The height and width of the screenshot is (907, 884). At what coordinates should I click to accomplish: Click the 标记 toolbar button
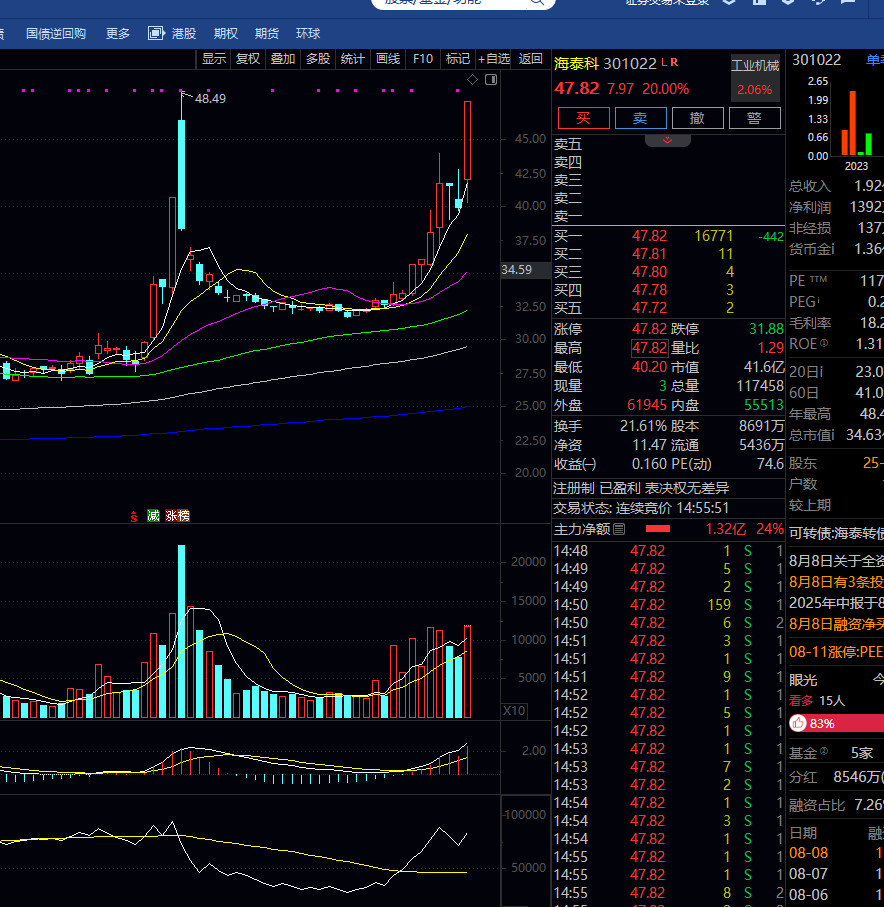click(458, 59)
